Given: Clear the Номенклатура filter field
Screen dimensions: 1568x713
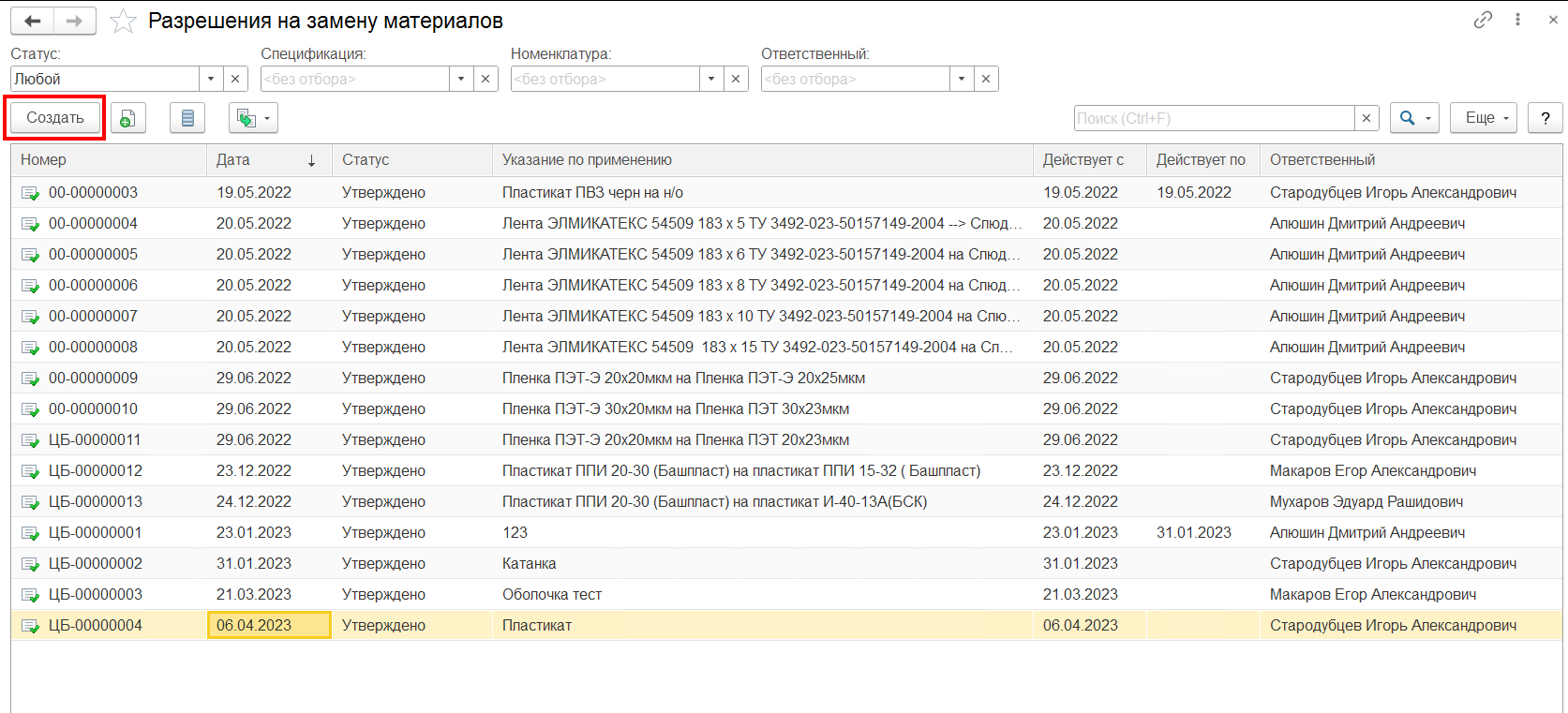Looking at the screenshot, I should click(x=736, y=79).
